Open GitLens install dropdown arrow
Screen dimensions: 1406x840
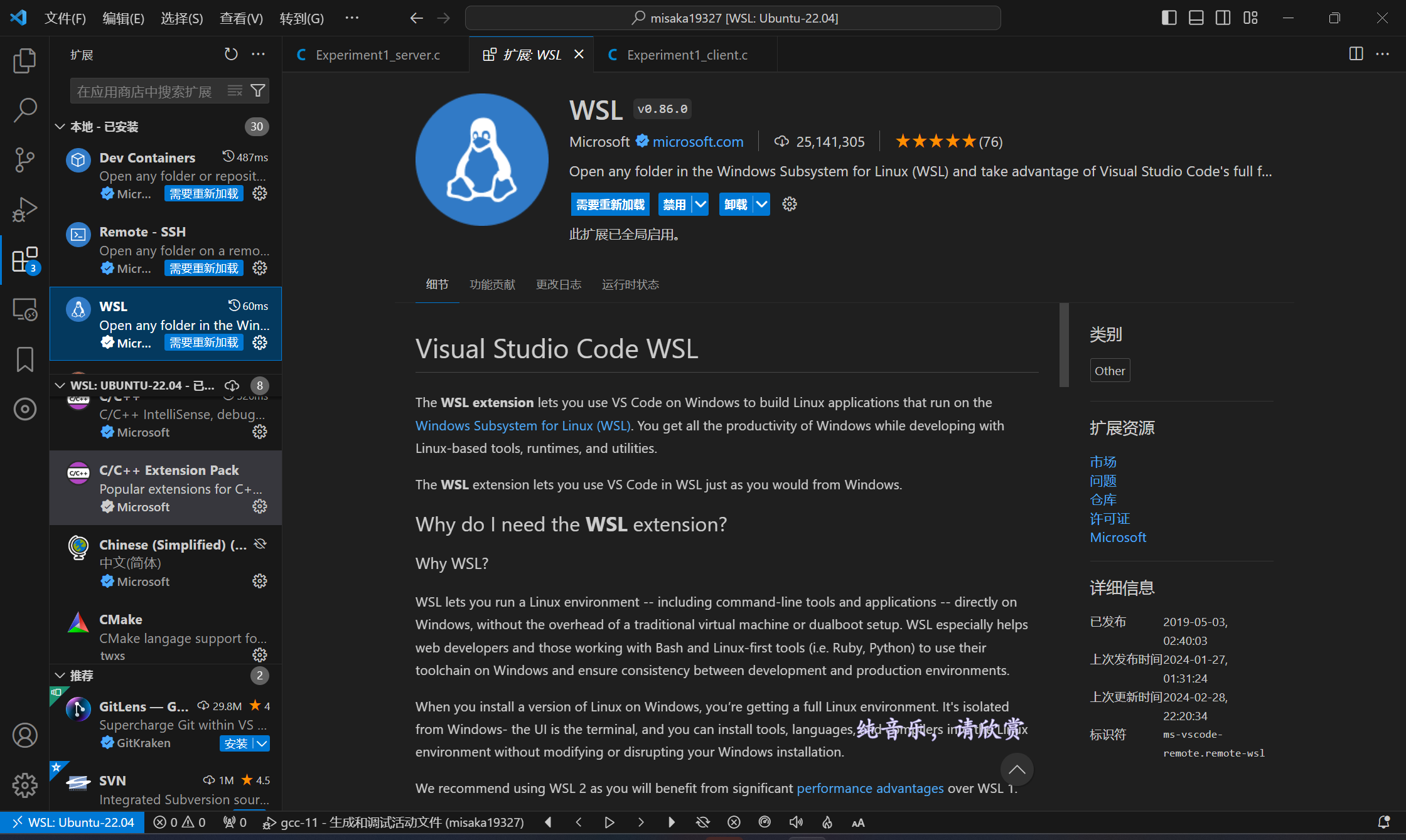pyautogui.click(x=262, y=743)
